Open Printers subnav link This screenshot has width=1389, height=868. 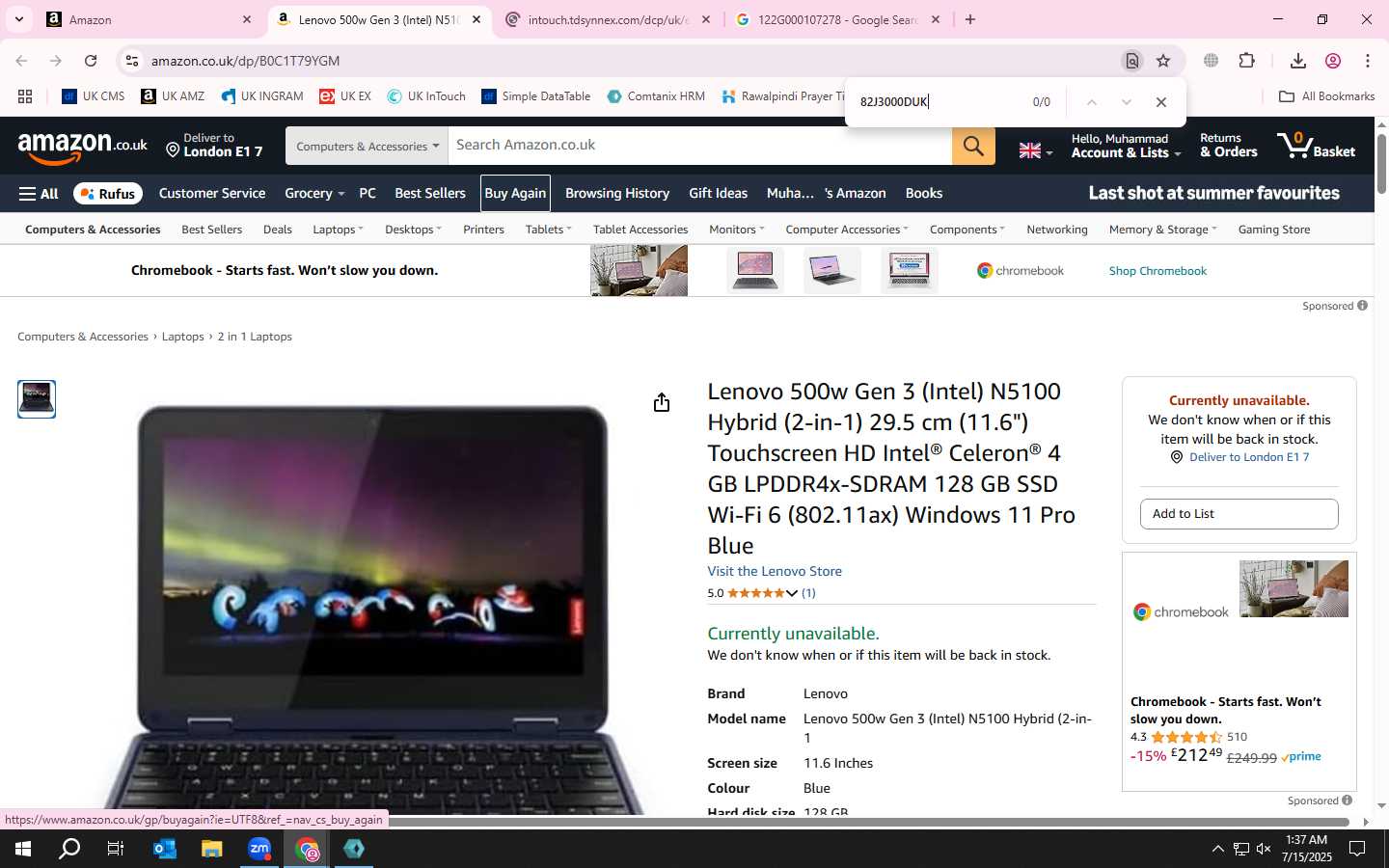pyautogui.click(x=483, y=230)
